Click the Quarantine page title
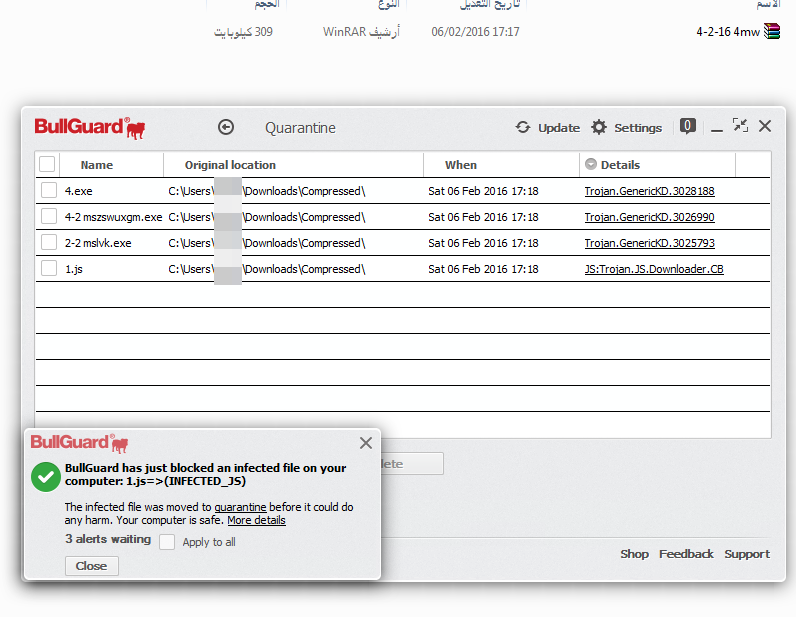796x617 pixels. (300, 128)
